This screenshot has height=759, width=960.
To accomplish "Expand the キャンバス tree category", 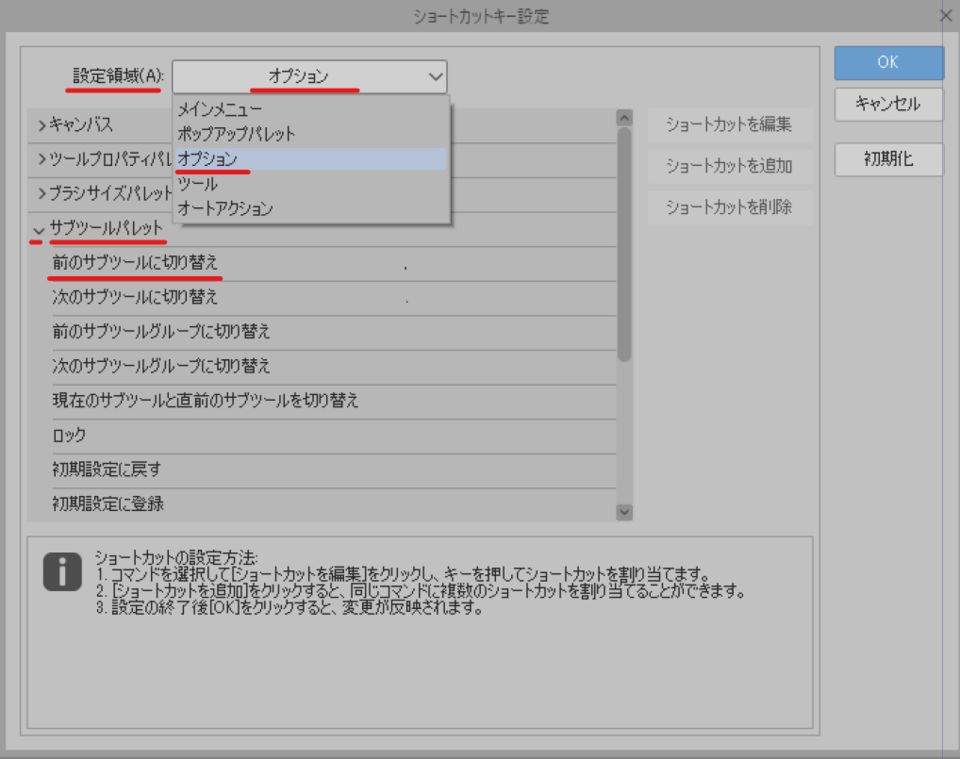I will click(42, 125).
